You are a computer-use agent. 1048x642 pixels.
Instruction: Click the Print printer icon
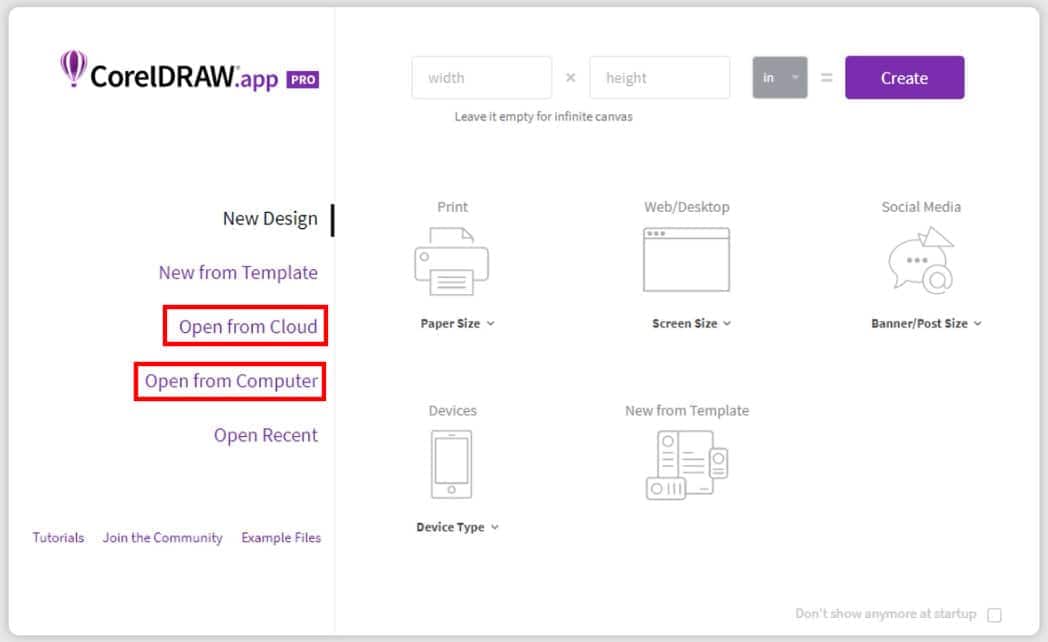[x=452, y=260]
